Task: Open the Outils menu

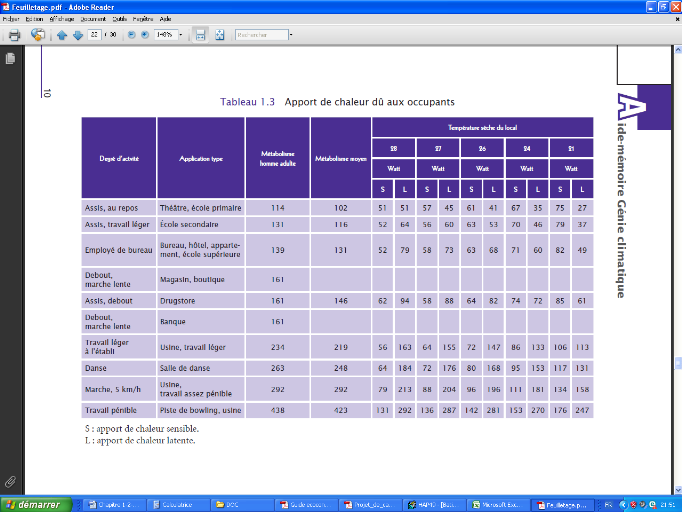Action: 120,19
